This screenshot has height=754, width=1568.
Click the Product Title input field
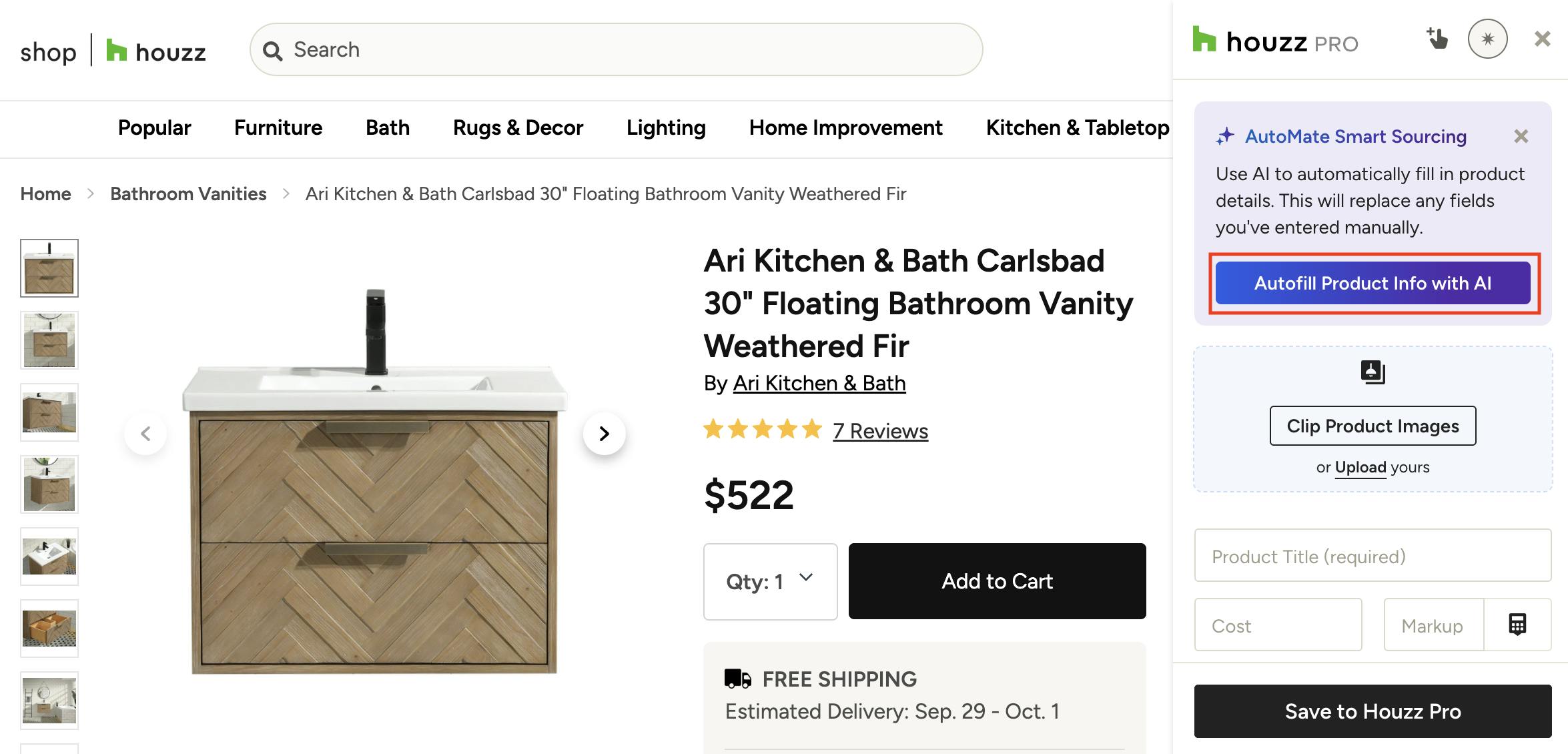[1373, 556]
